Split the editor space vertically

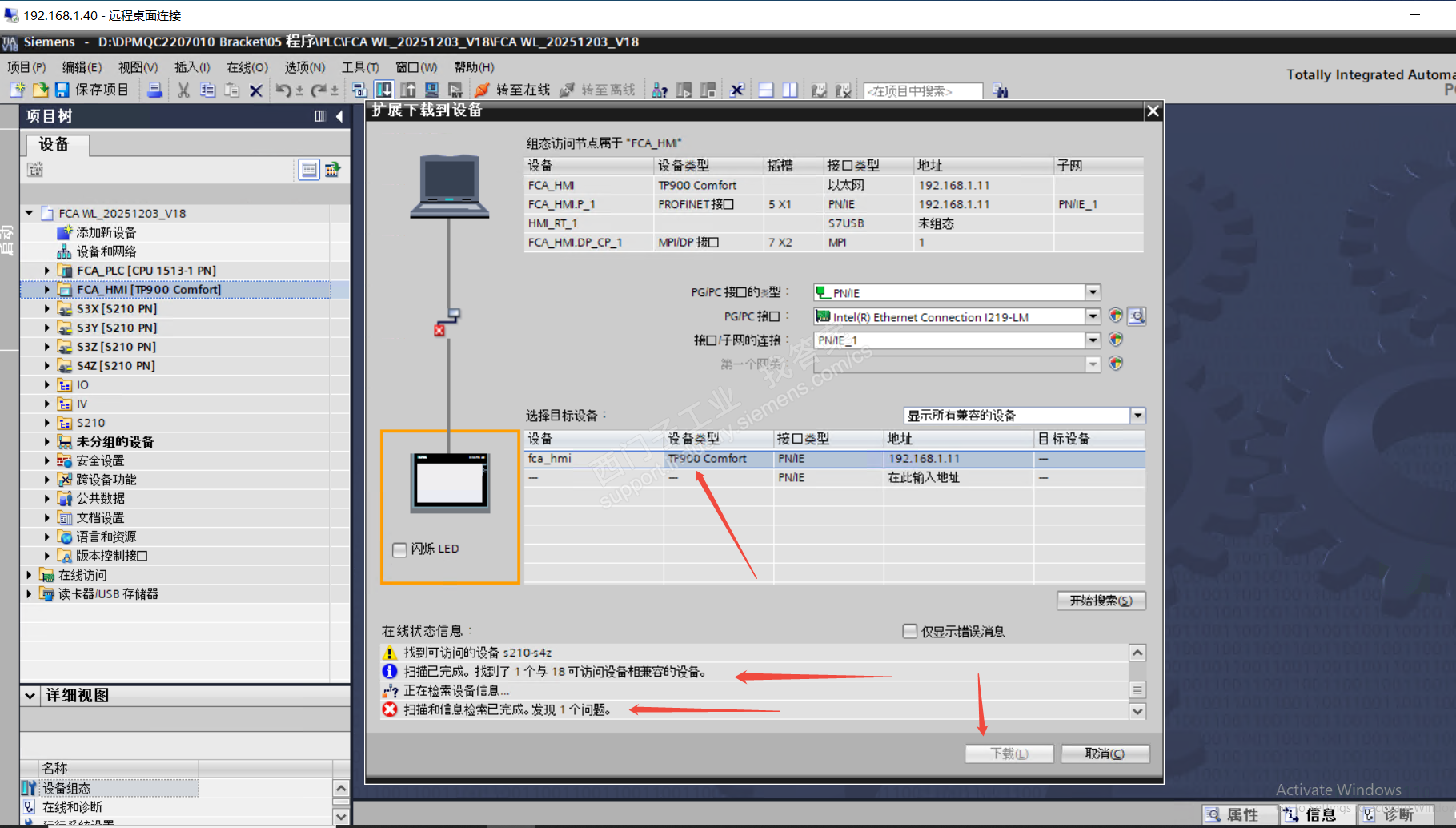point(790,90)
